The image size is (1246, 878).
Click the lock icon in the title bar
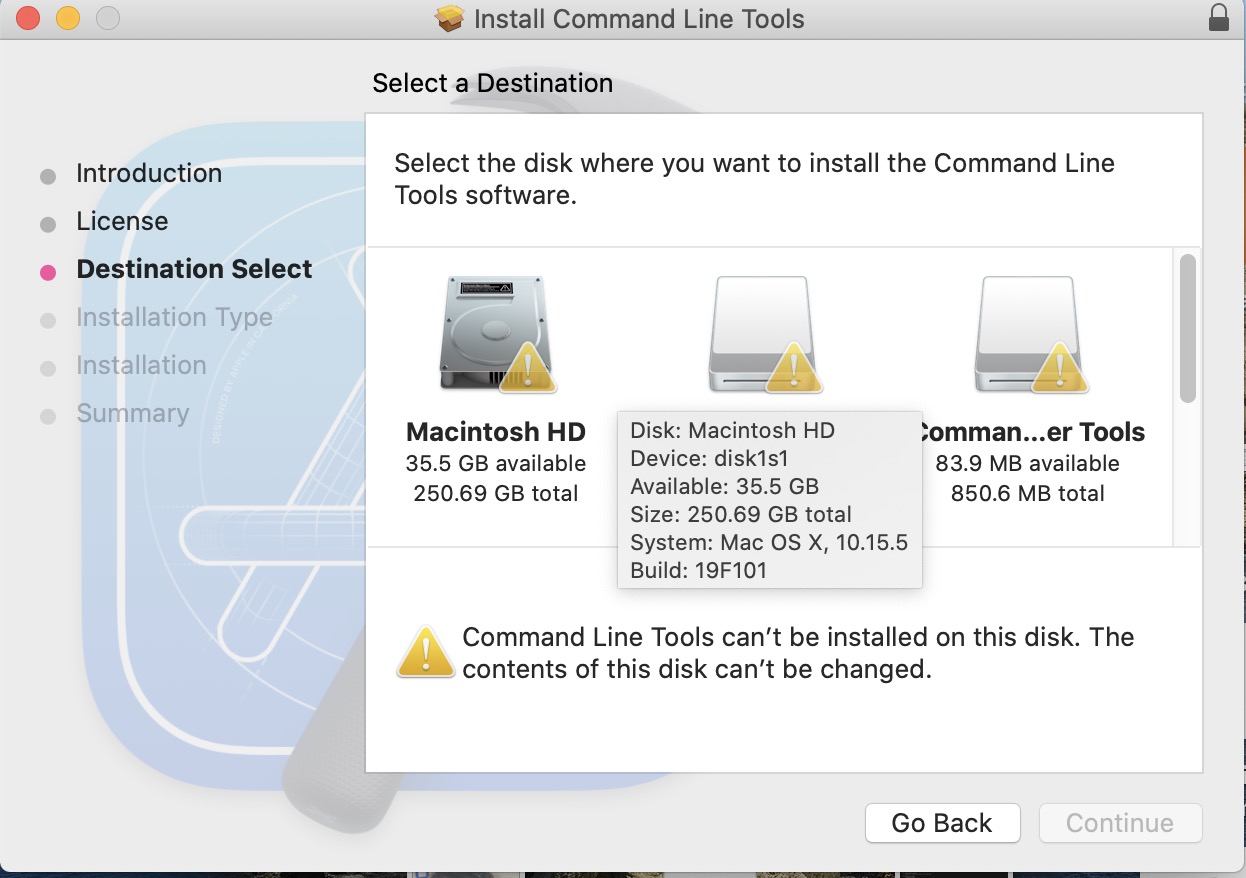[1218, 18]
